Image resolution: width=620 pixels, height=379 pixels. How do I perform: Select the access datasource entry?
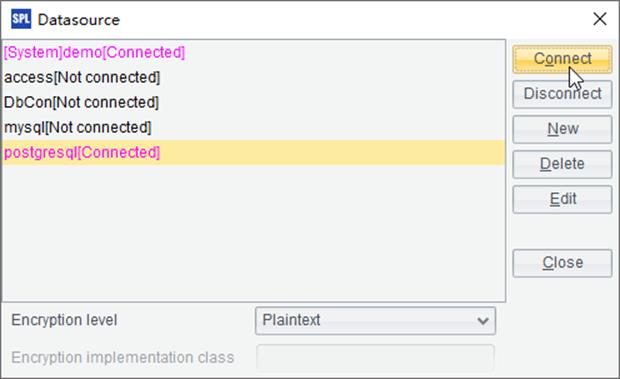(253, 77)
